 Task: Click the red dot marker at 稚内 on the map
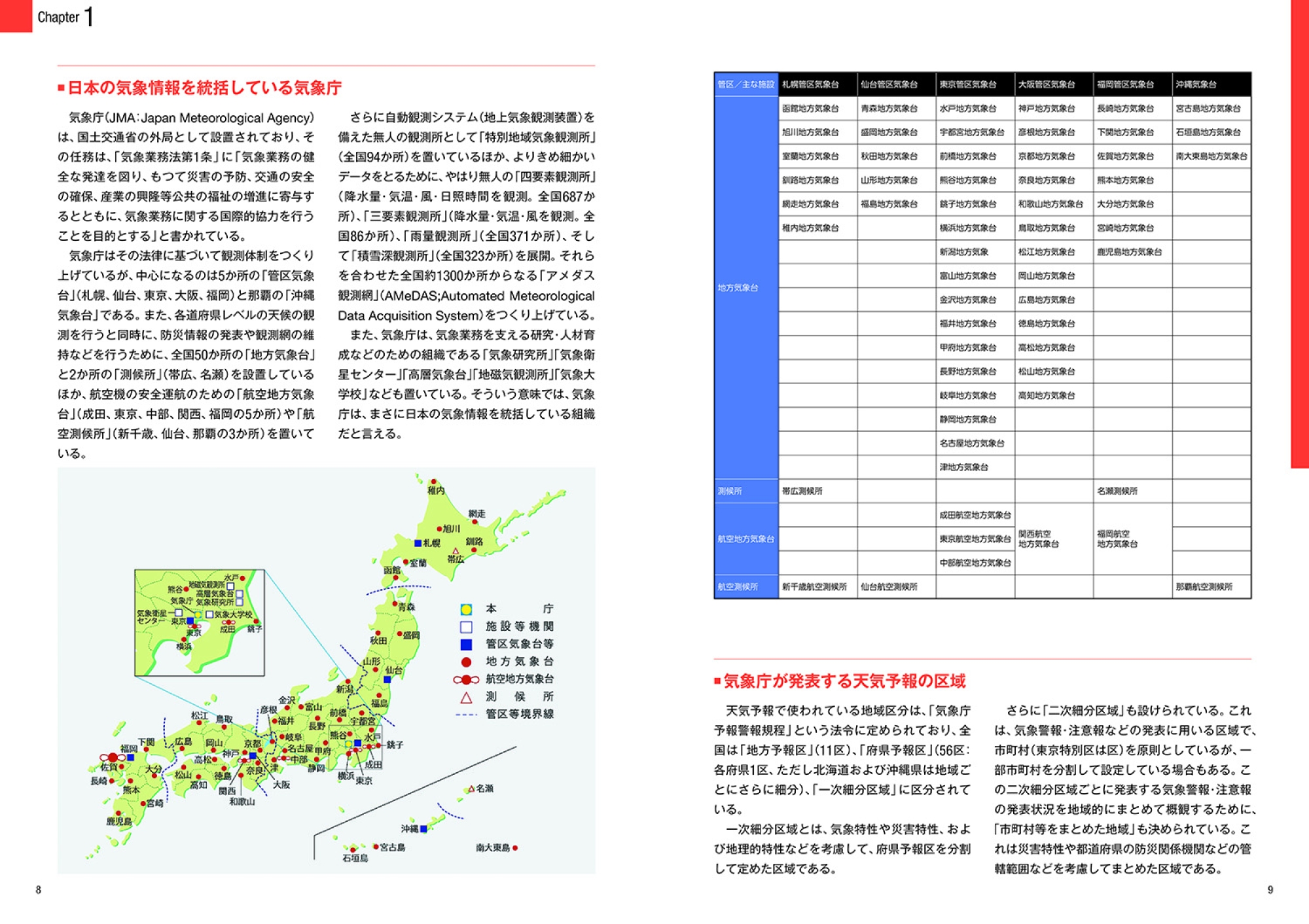433,482
